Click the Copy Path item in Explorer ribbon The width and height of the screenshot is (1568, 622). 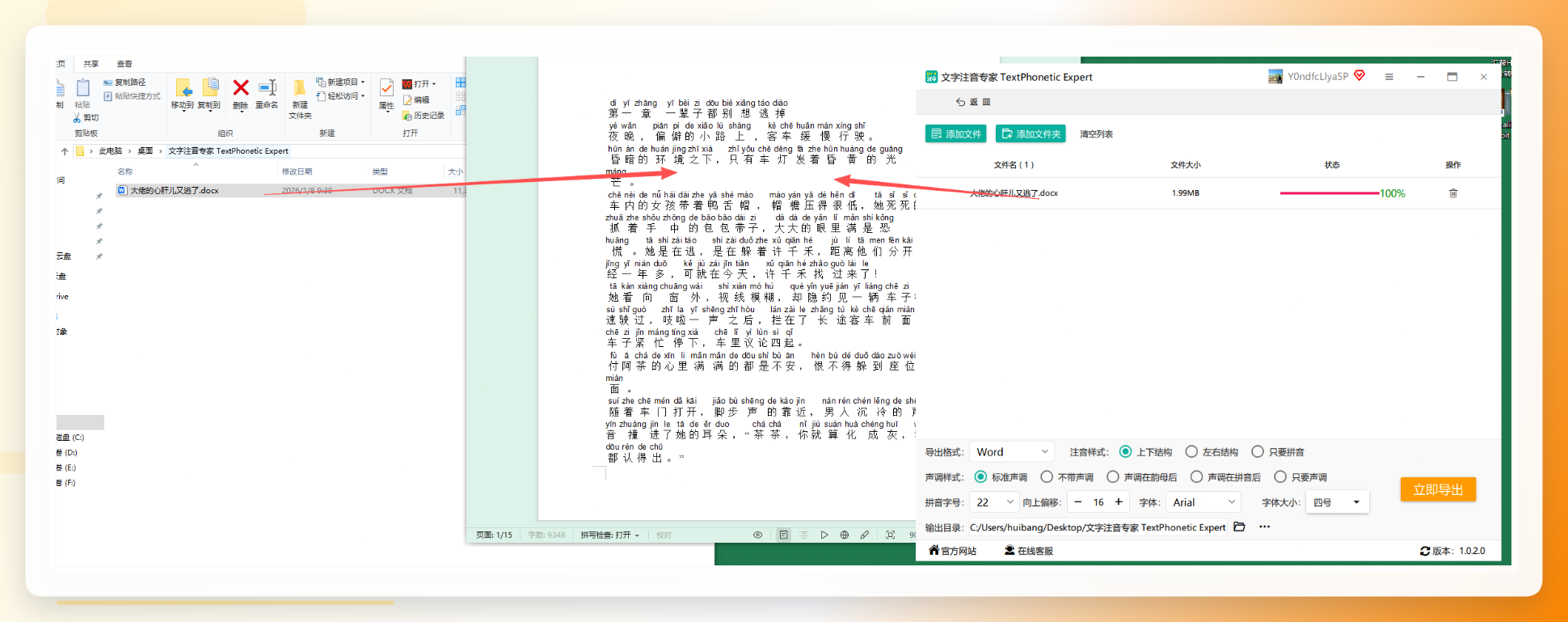(x=124, y=83)
